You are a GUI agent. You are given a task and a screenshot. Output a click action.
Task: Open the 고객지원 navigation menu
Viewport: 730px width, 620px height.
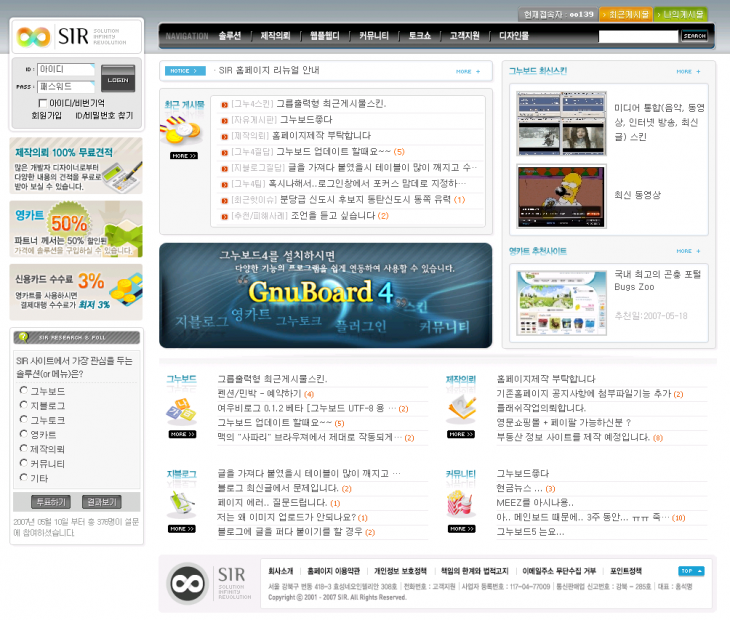point(464,36)
